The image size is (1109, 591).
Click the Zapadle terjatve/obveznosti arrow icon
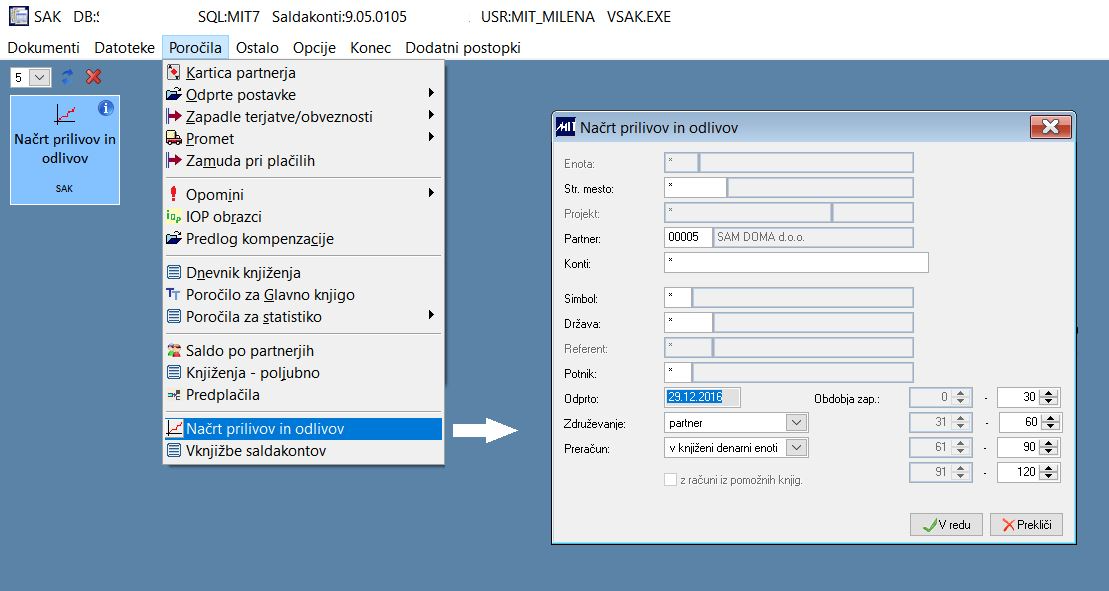pos(173,117)
